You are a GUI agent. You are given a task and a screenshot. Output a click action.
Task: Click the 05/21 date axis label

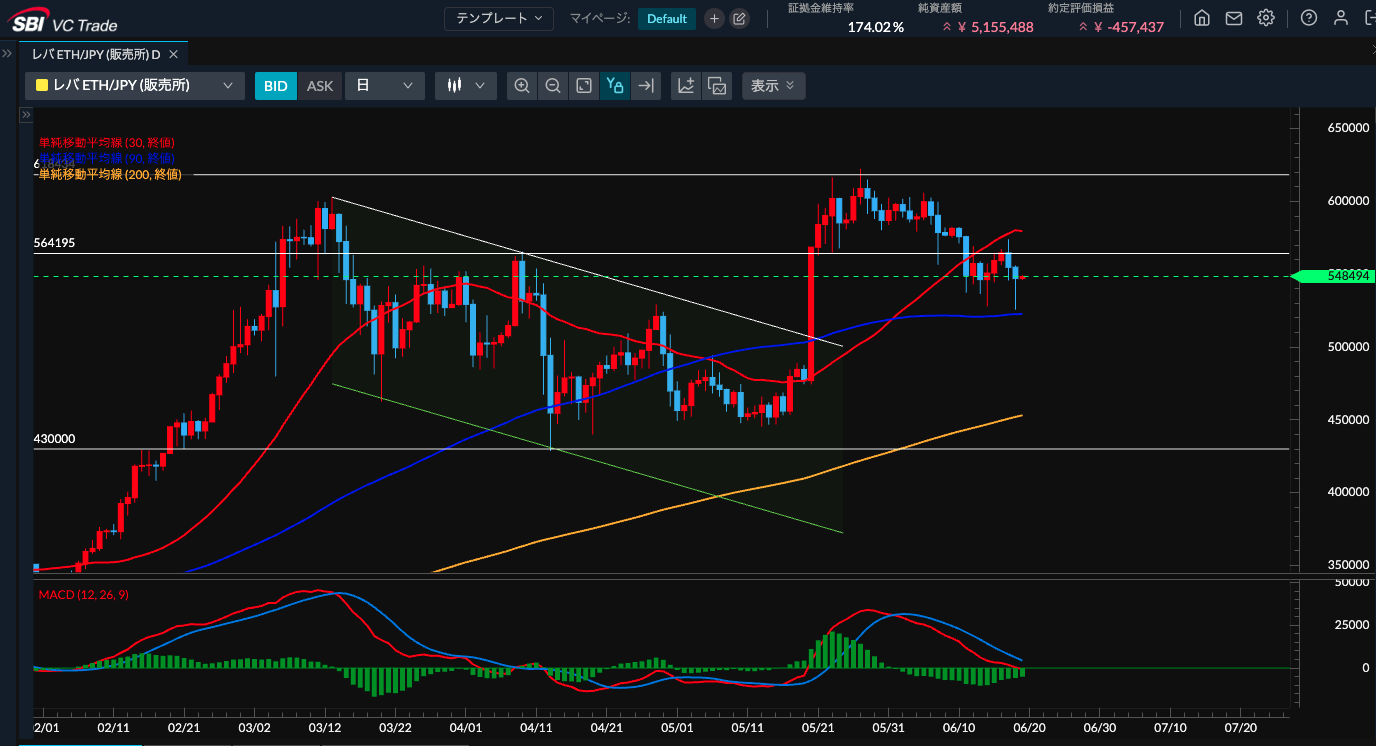click(818, 728)
